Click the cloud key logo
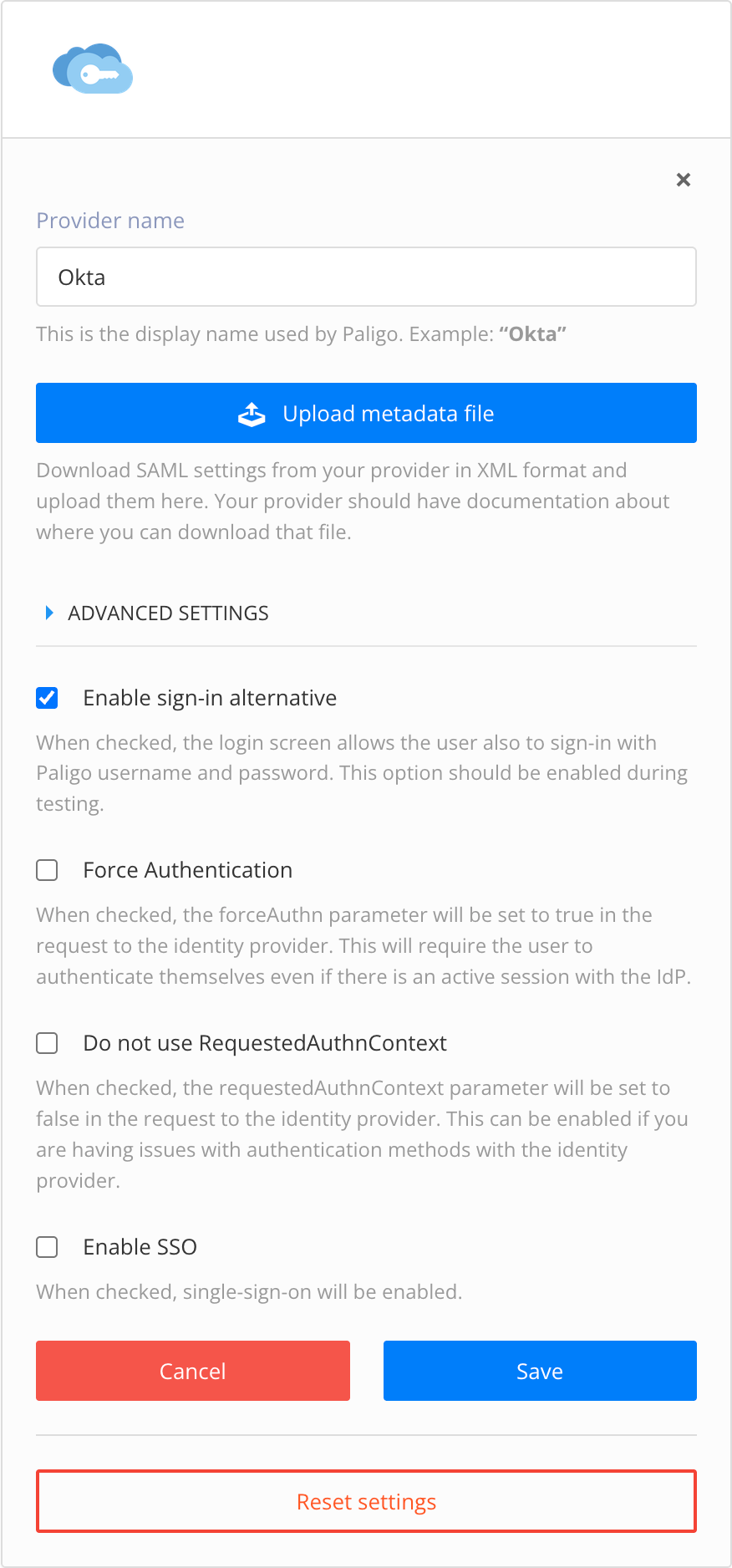 click(x=92, y=69)
